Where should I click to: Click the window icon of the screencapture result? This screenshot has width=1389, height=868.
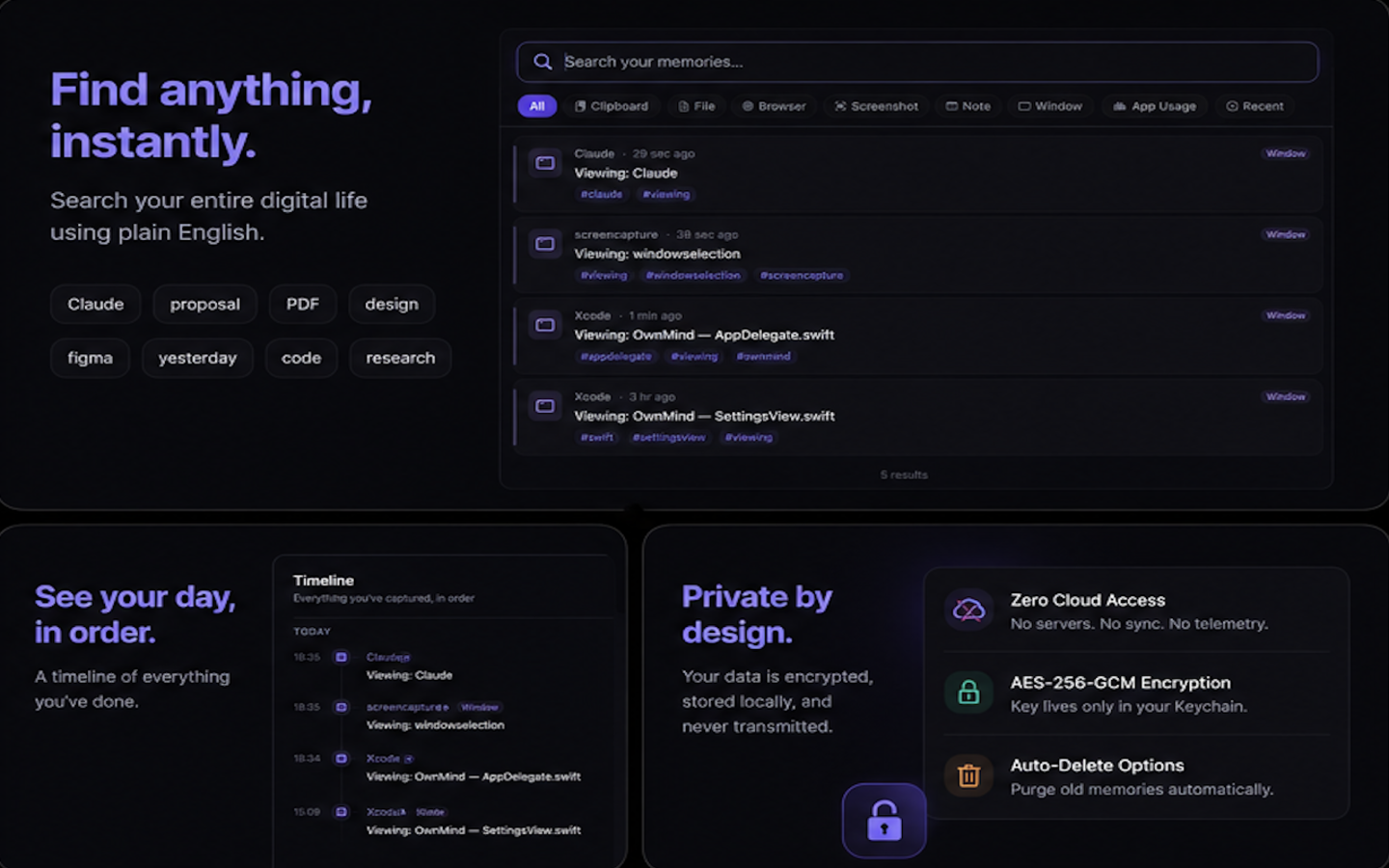(x=545, y=244)
